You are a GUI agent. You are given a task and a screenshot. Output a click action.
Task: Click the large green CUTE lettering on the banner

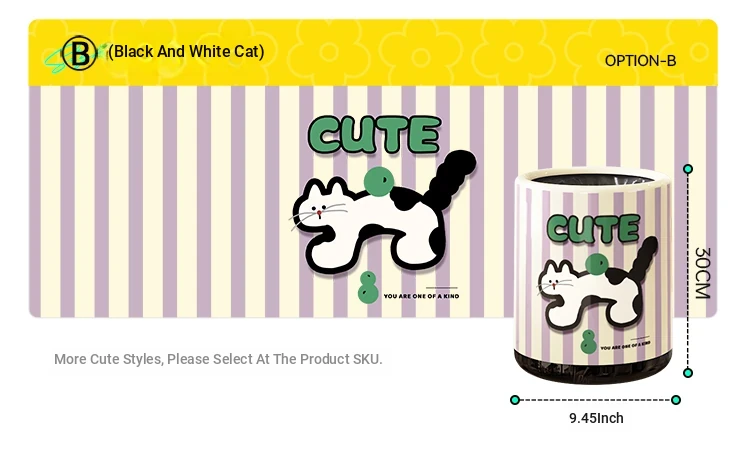point(374,134)
